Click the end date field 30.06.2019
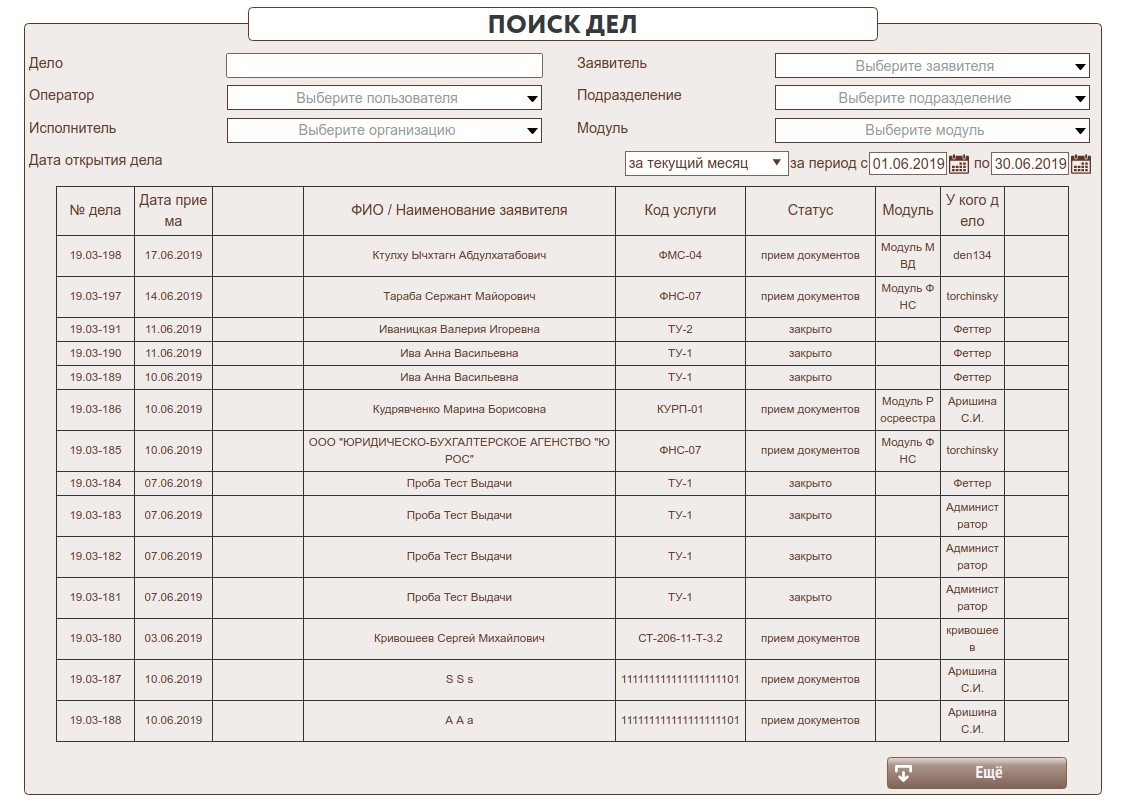Viewport: 1124px width, 805px height. (x=1029, y=164)
